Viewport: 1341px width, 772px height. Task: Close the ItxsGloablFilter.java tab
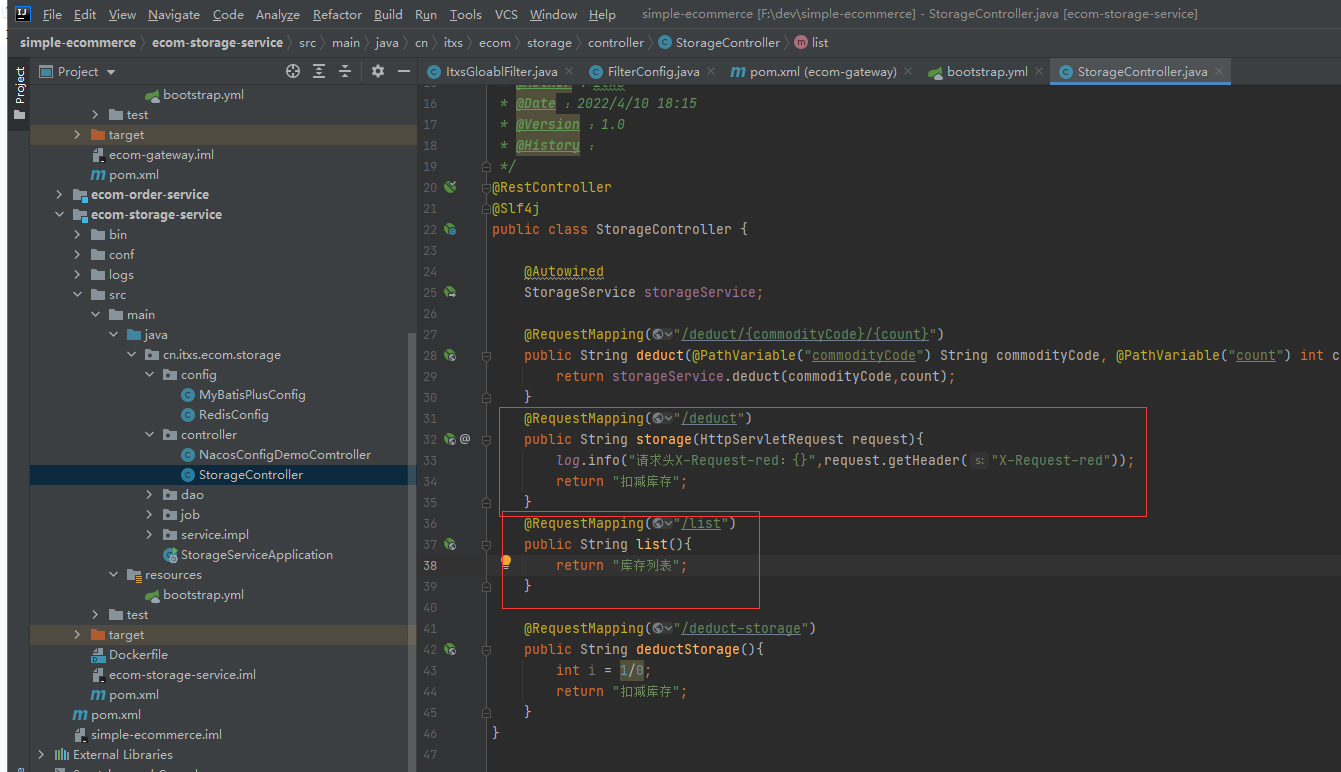coord(569,71)
